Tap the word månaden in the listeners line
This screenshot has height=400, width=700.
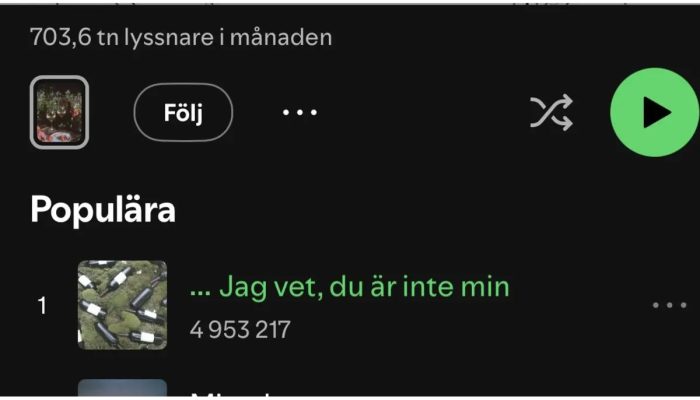click(x=281, y=38)
